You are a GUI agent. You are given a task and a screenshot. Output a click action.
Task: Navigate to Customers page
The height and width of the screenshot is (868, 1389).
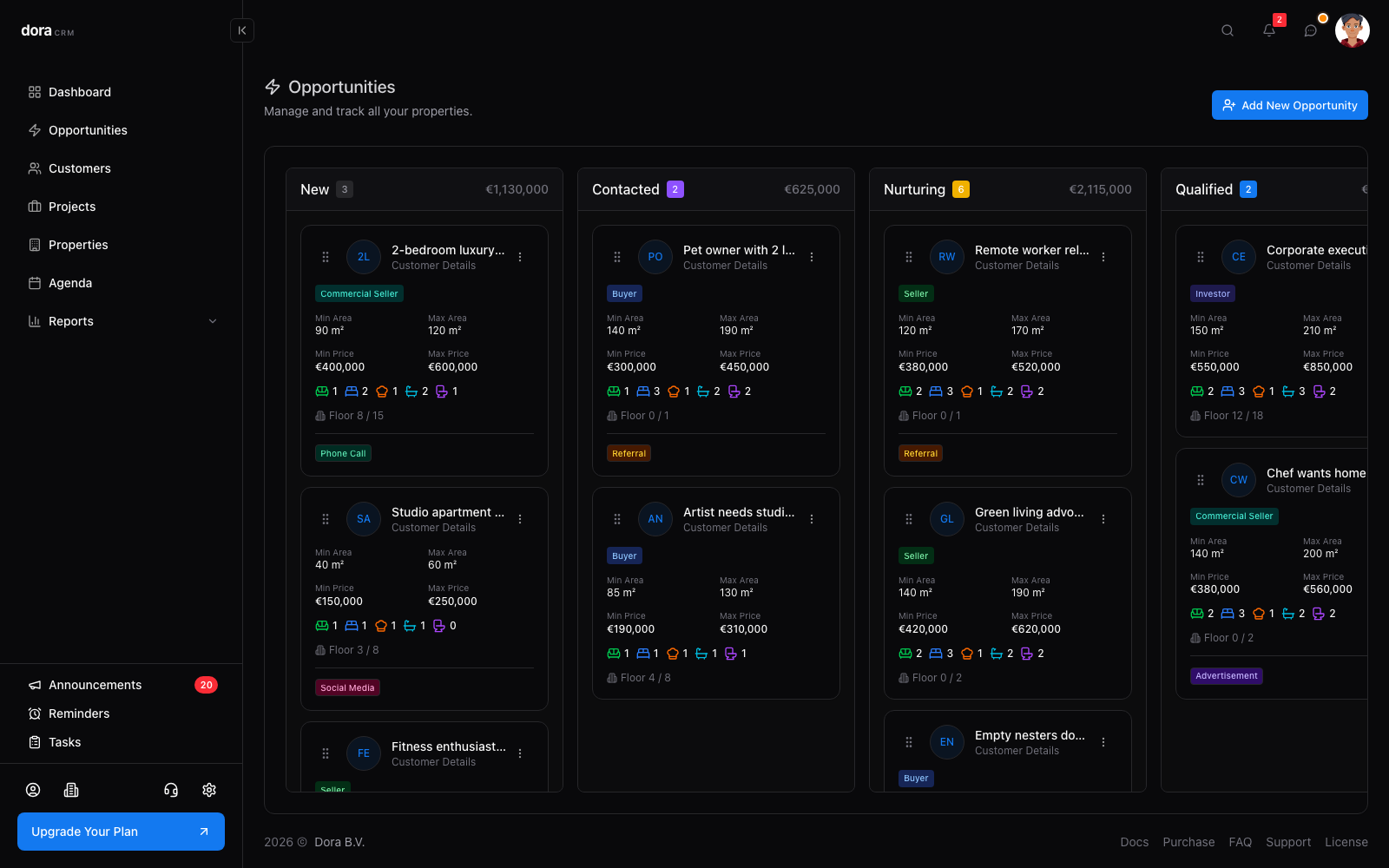point(122,168)
